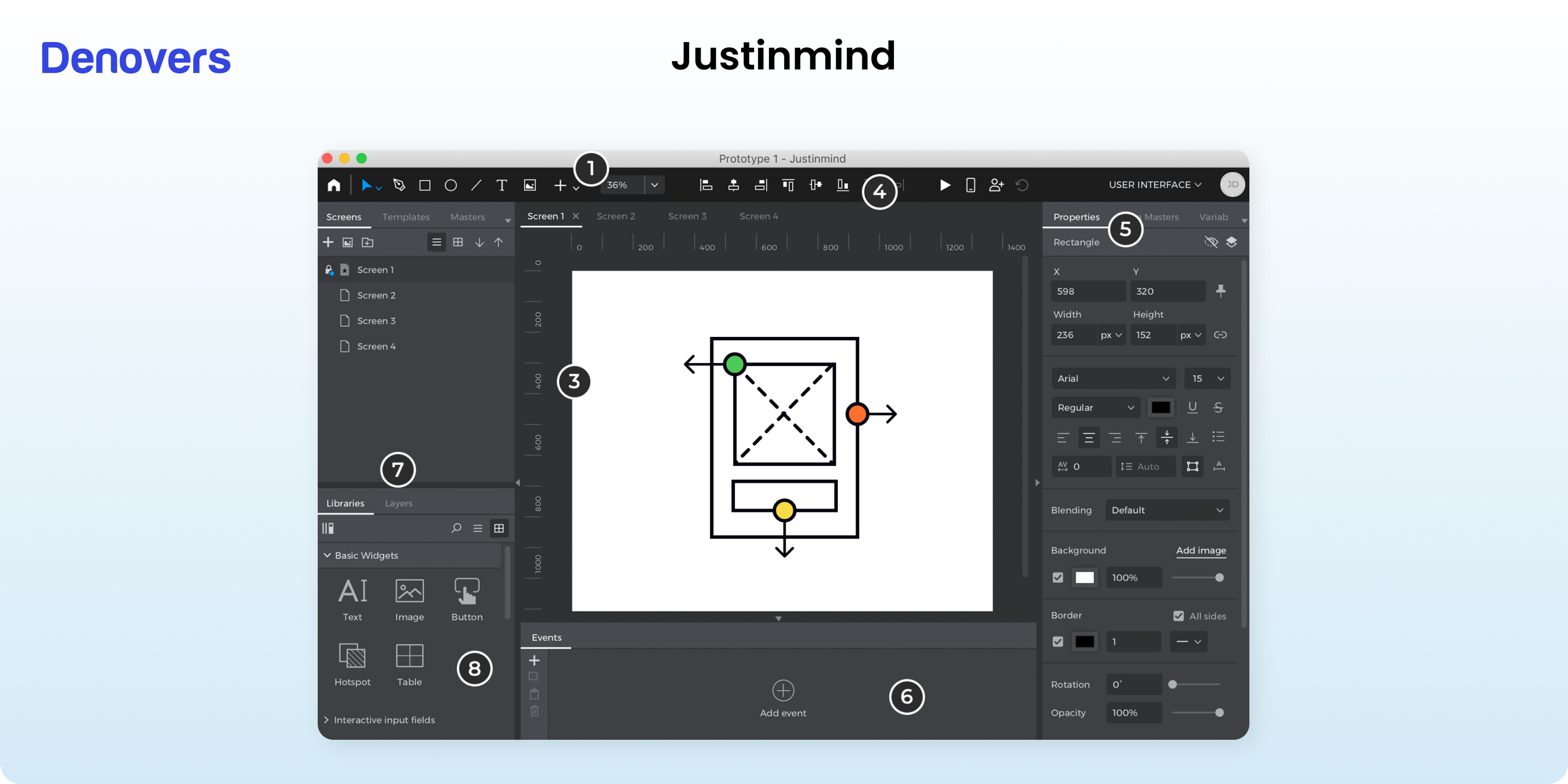Open the Regular font style dropdown
1568x784 pixels.
[1096, 408]
